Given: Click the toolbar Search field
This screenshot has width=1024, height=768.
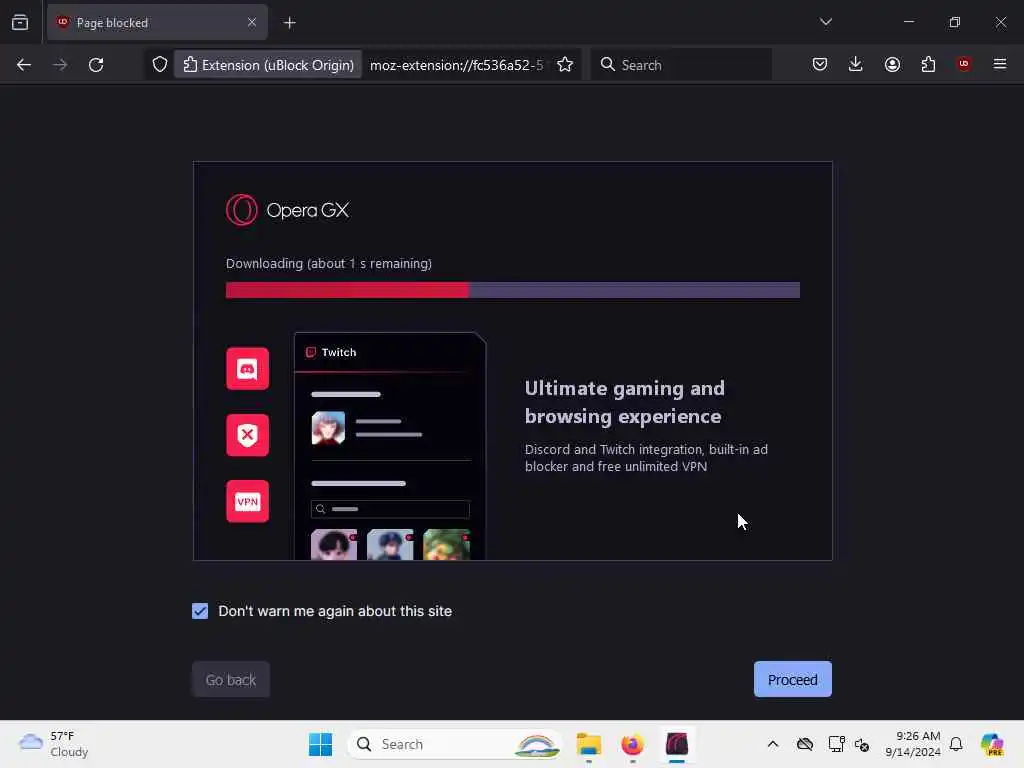Looking at the screenshot, I should (681, 65).
